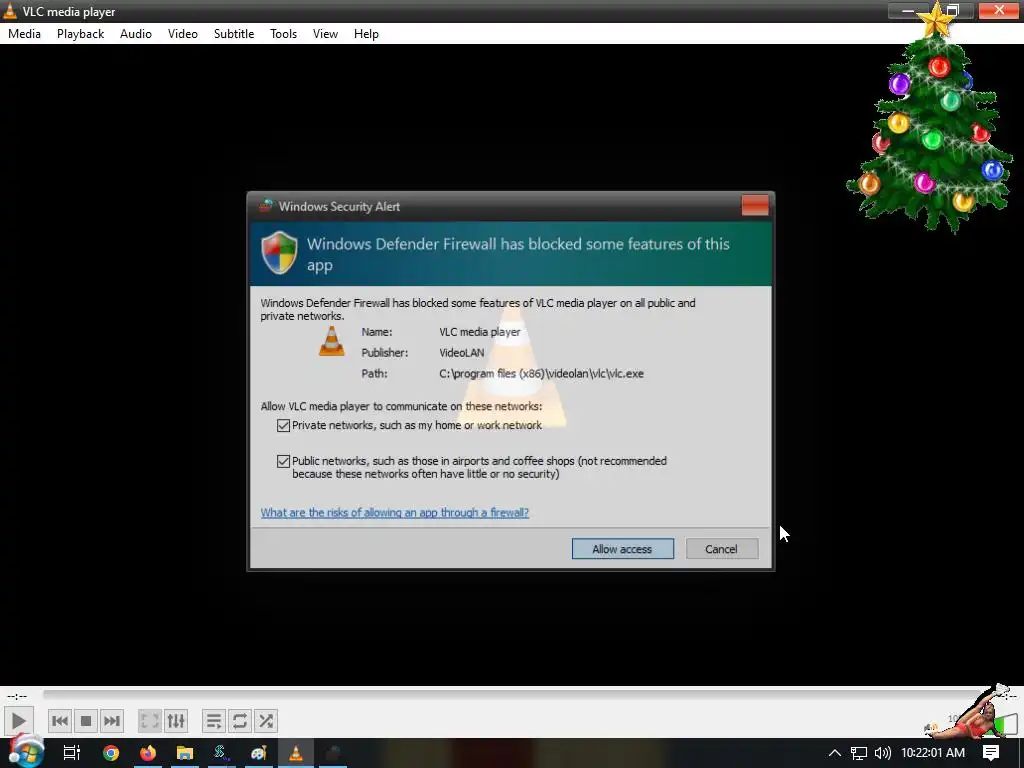This screenshot has width=1024, height=768.
Task: Open the Windows Start menu orb
Action: pos(26,752)
